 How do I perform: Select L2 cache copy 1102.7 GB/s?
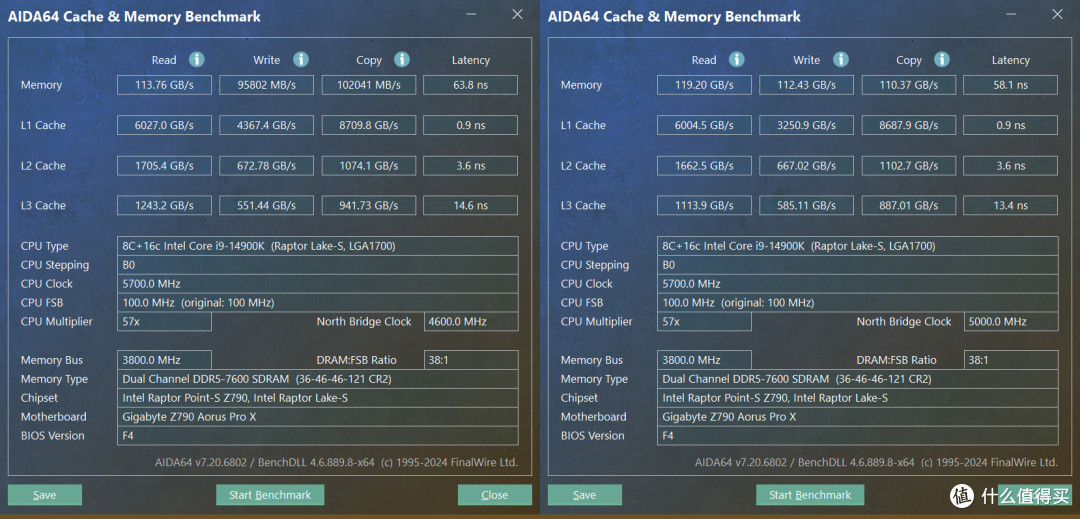click(x=908, y=166)
